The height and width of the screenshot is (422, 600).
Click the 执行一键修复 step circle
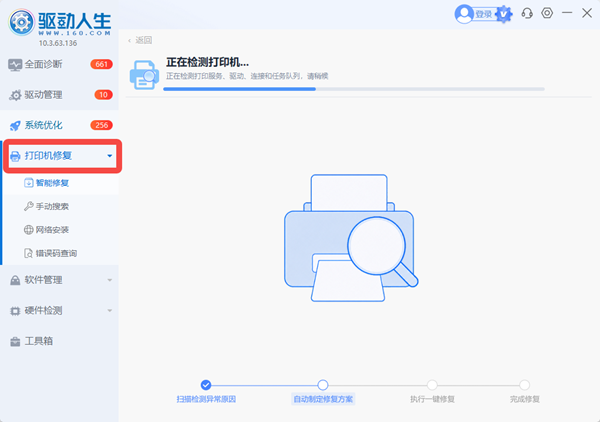click(x=432, y=385)
